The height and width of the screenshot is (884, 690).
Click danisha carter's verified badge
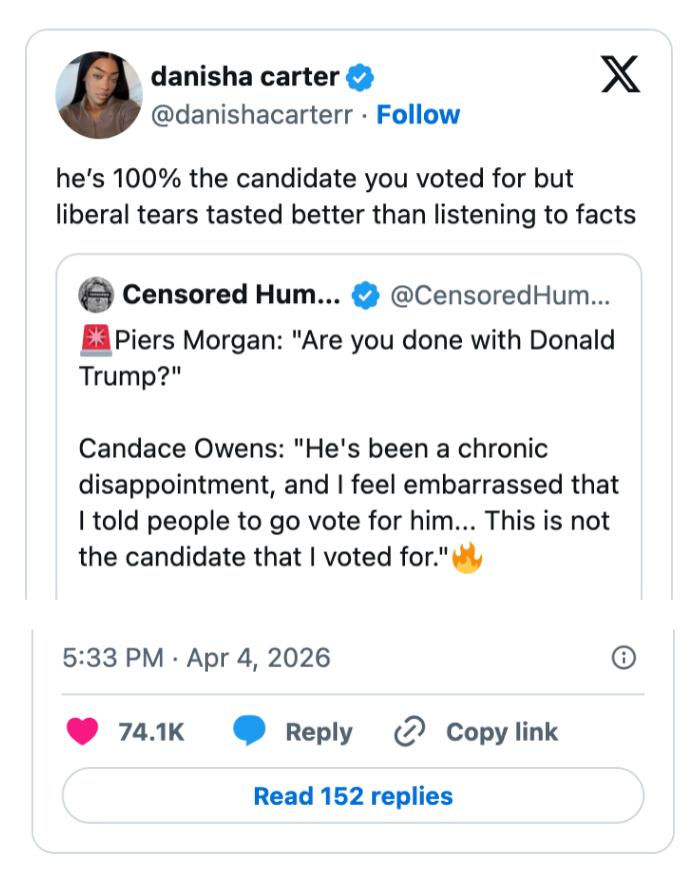pos(360,77)
